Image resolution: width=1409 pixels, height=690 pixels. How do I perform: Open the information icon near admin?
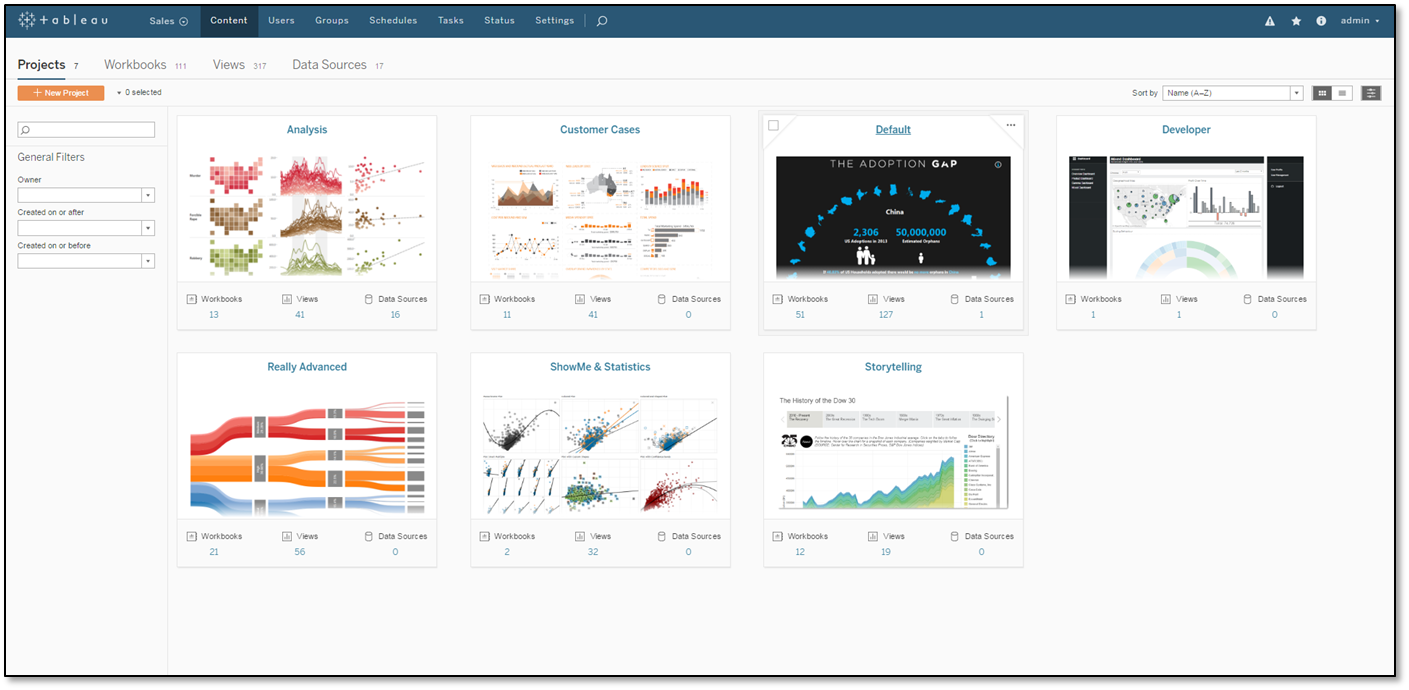[1321, 20]
